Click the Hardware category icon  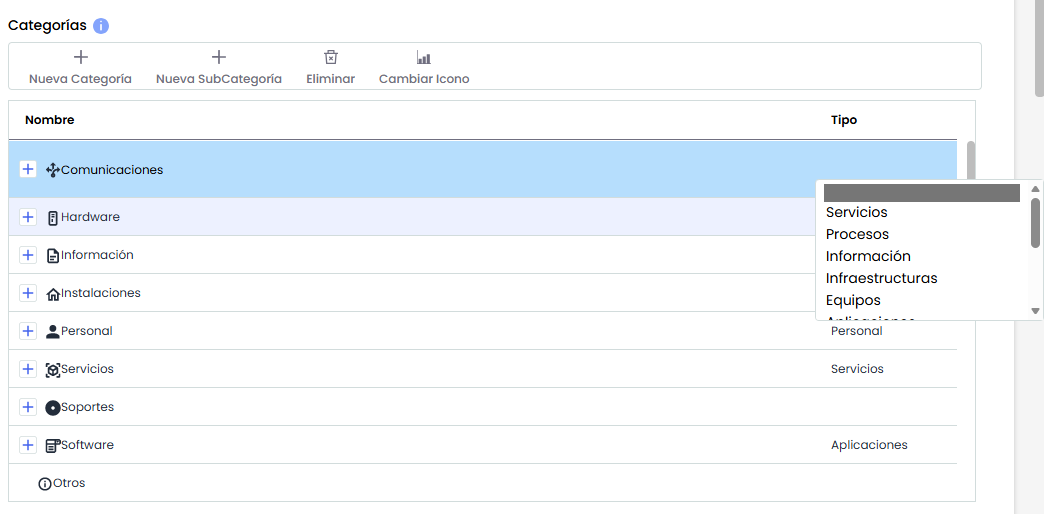[53, 218]
